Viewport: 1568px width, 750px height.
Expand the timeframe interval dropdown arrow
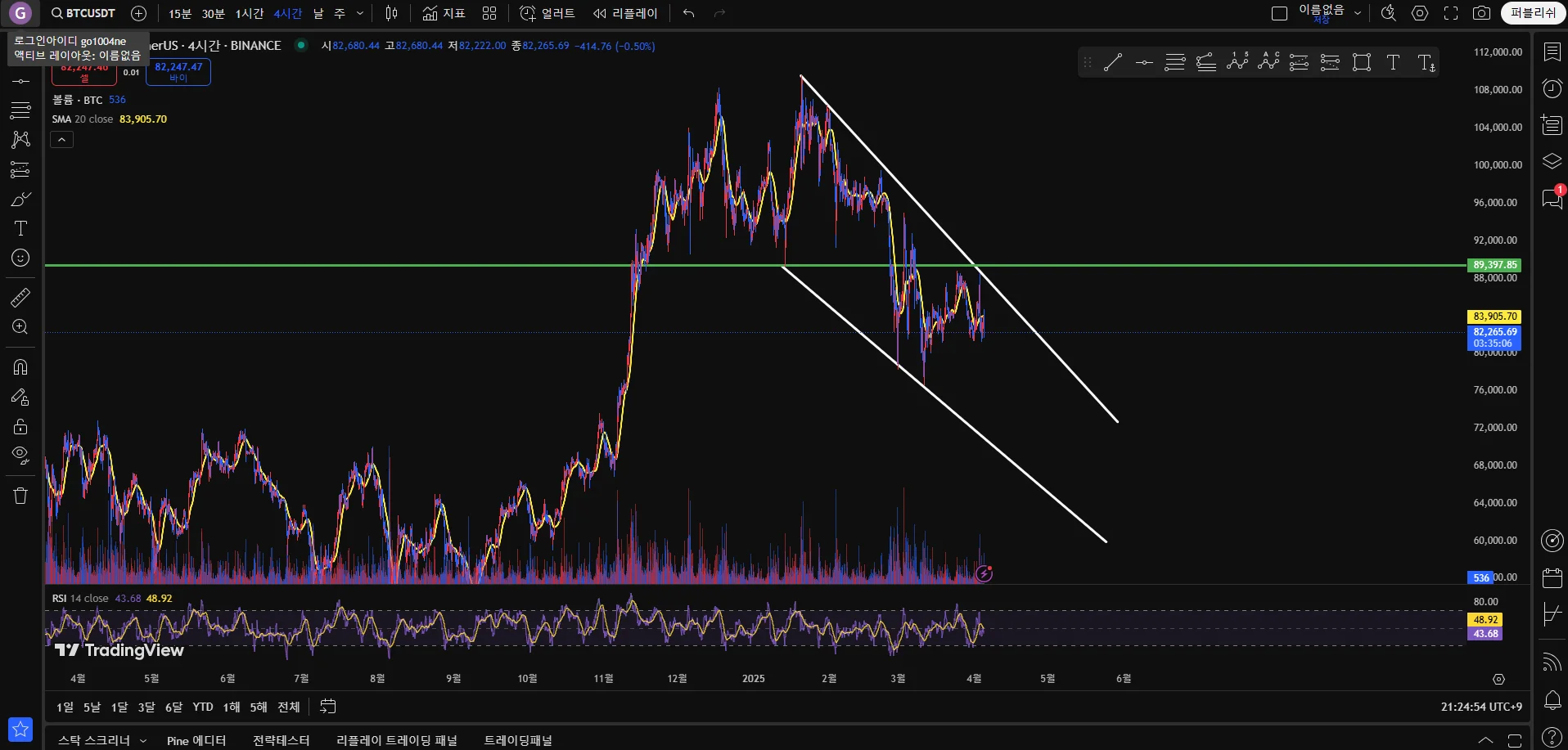(360, 13)
